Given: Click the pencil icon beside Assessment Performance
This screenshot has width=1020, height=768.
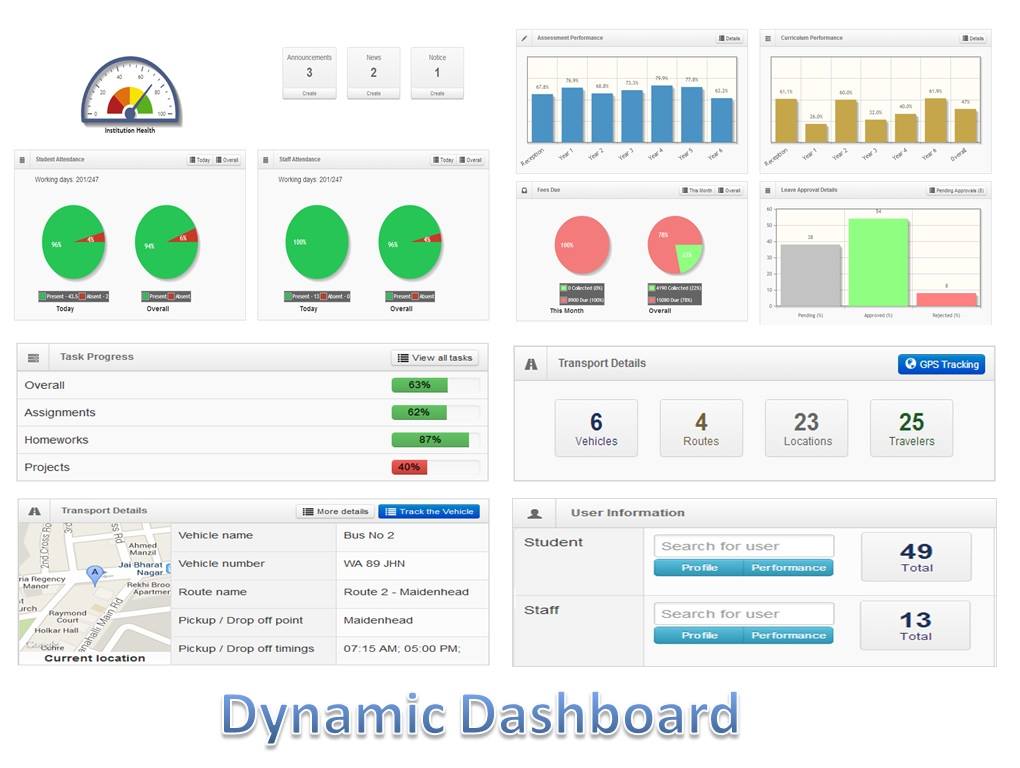Looking at the screenshot, I should 524,38.
